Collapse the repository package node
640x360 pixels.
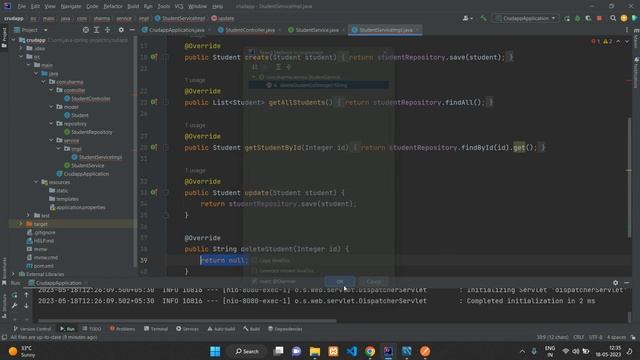51,124
